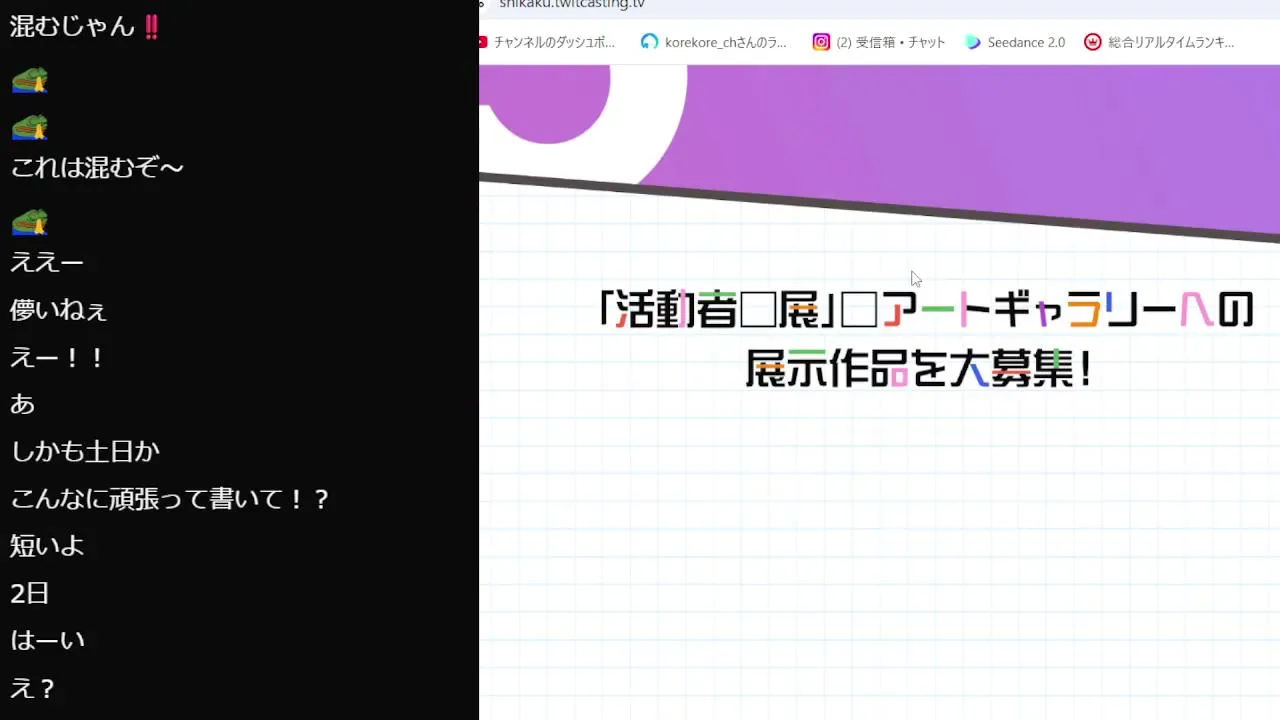Image resolution: width=1280 pixels, height=720 pixels.
Task: Click chat message こんなに頑張って書いて！？
Action: point(171,498)
